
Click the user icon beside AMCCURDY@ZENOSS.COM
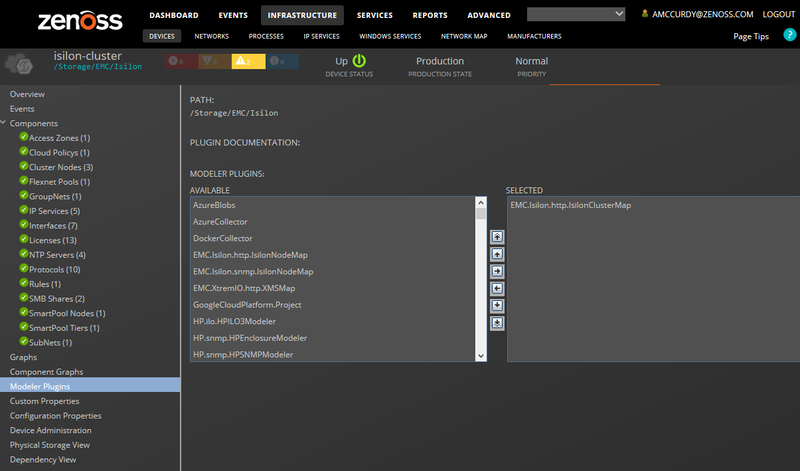tap(645, 14)
